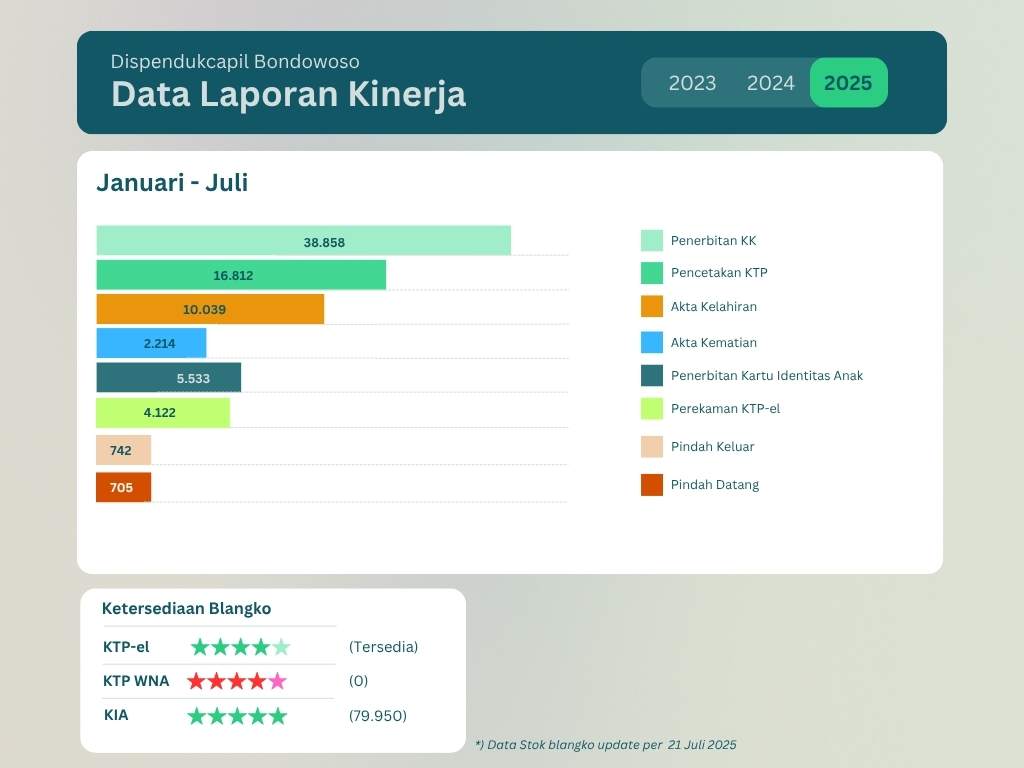The image size is (1024, 768).
Task: Click the Data Laporan Kinerja title
Action: coord(289,94)
